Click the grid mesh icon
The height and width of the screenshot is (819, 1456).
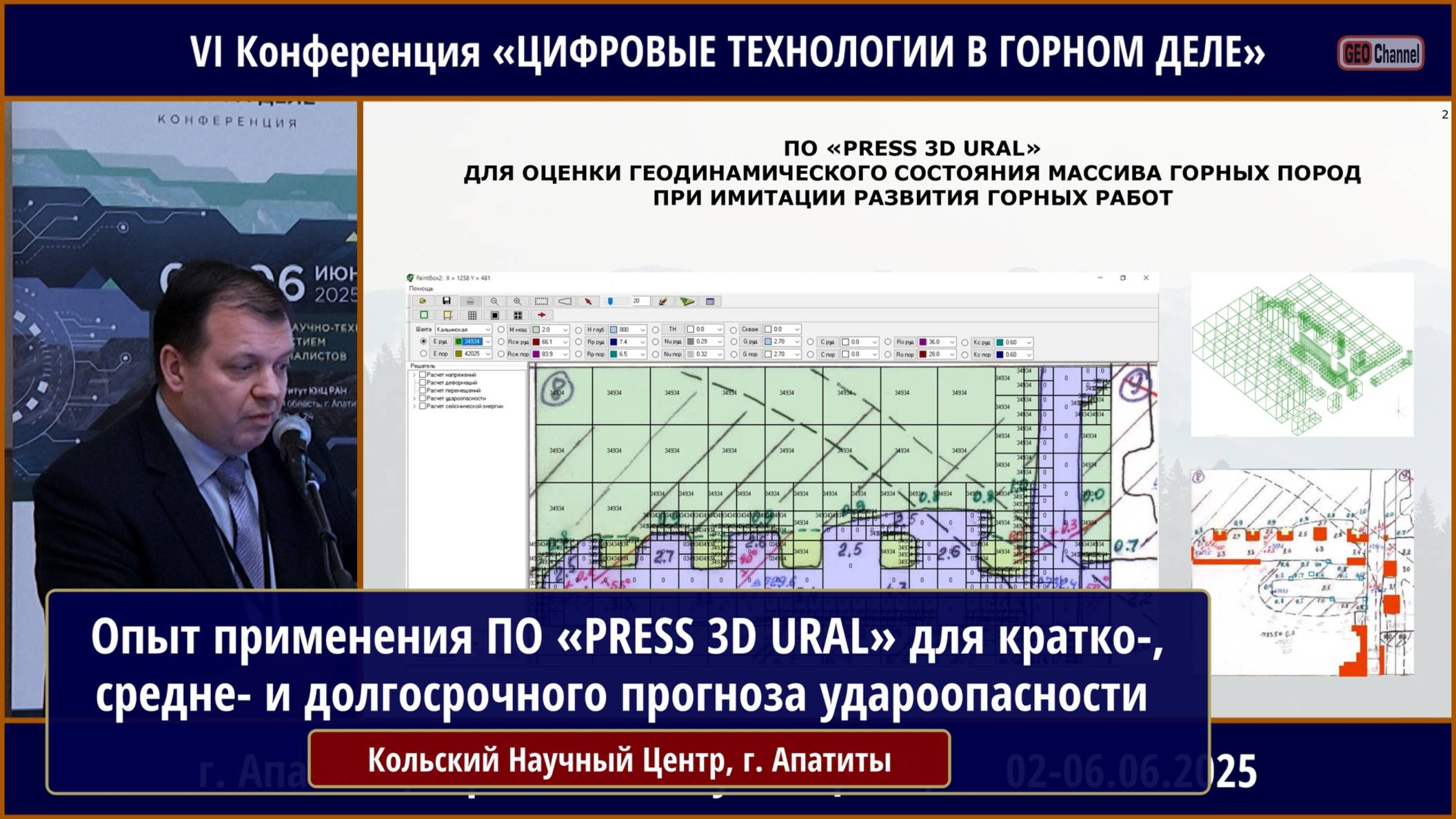tap(472, 315)
